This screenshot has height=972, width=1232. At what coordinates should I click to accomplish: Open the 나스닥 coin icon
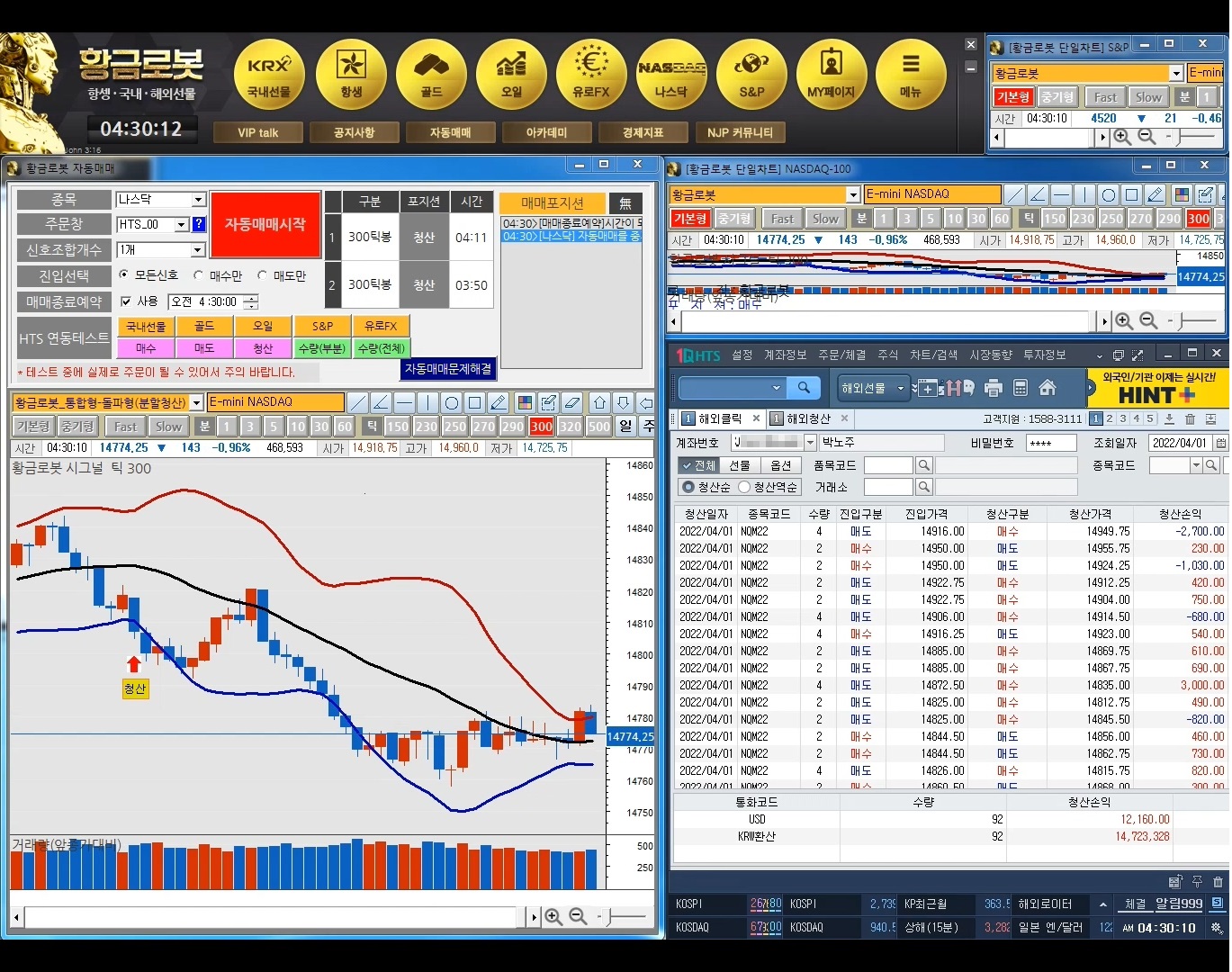[671, 76]
